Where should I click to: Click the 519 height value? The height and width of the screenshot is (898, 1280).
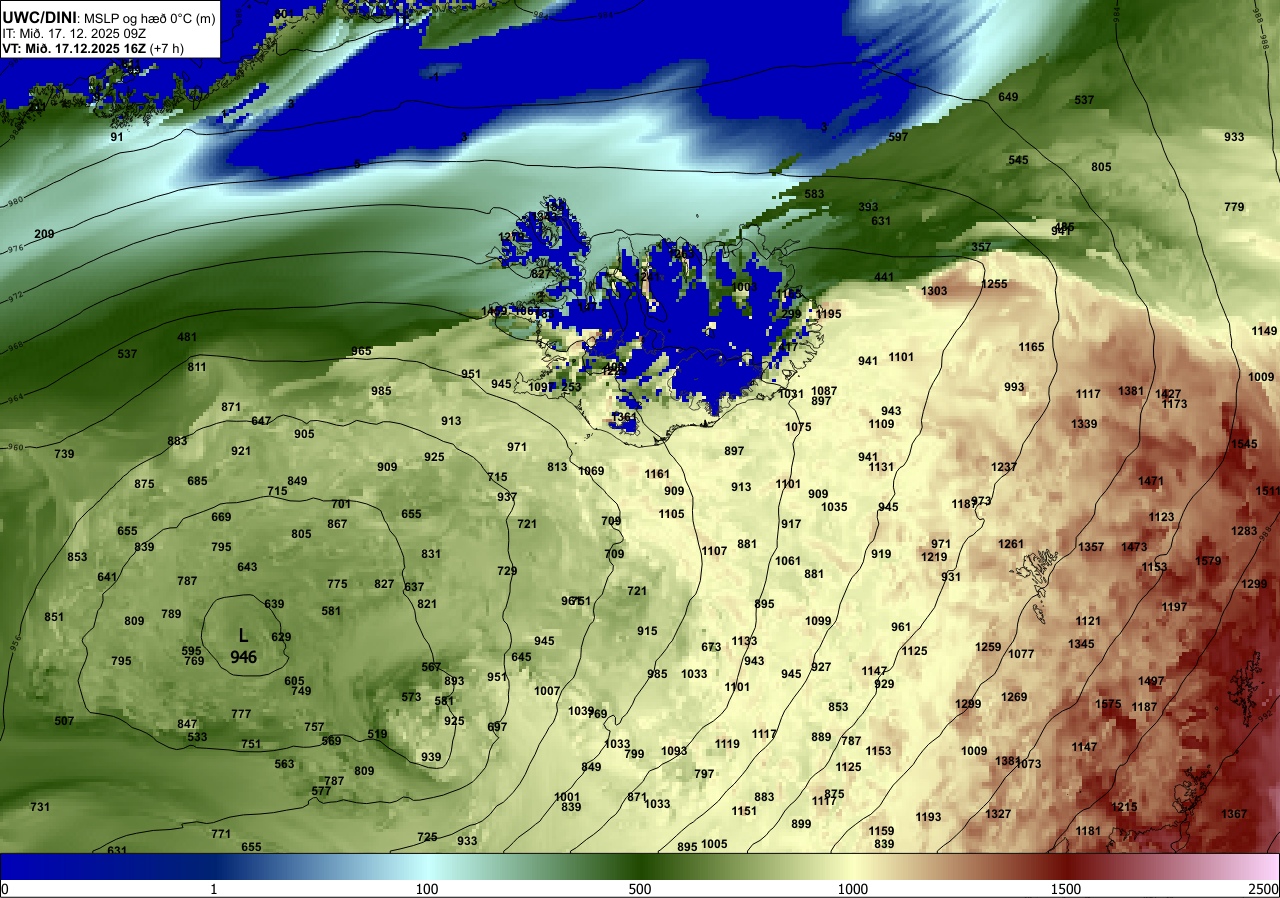tap(377, 734)
